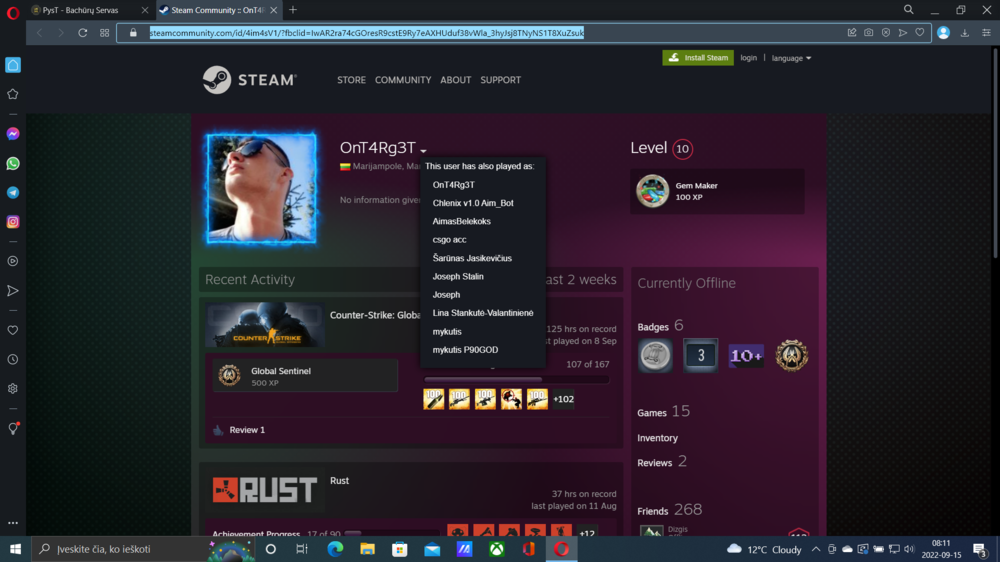The height and width of the screenshot is (562, 1000).
Task: Click the Gem Maker badge icon
Action: tap(653, 191)
